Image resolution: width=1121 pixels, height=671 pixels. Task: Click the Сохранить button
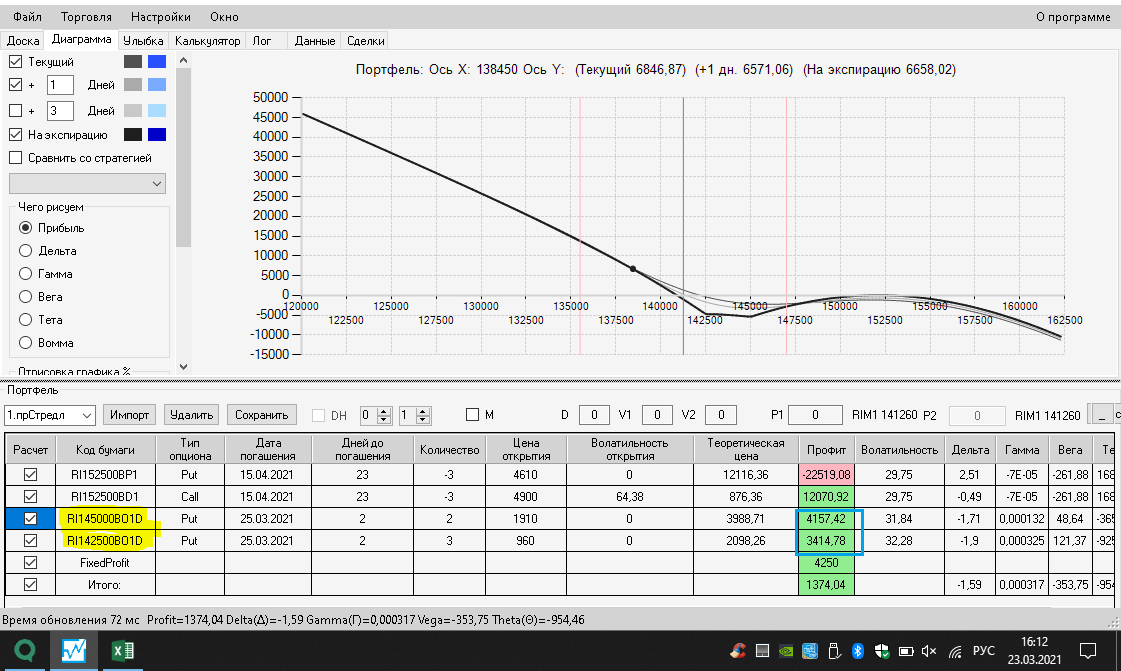(x=262, y=414)
